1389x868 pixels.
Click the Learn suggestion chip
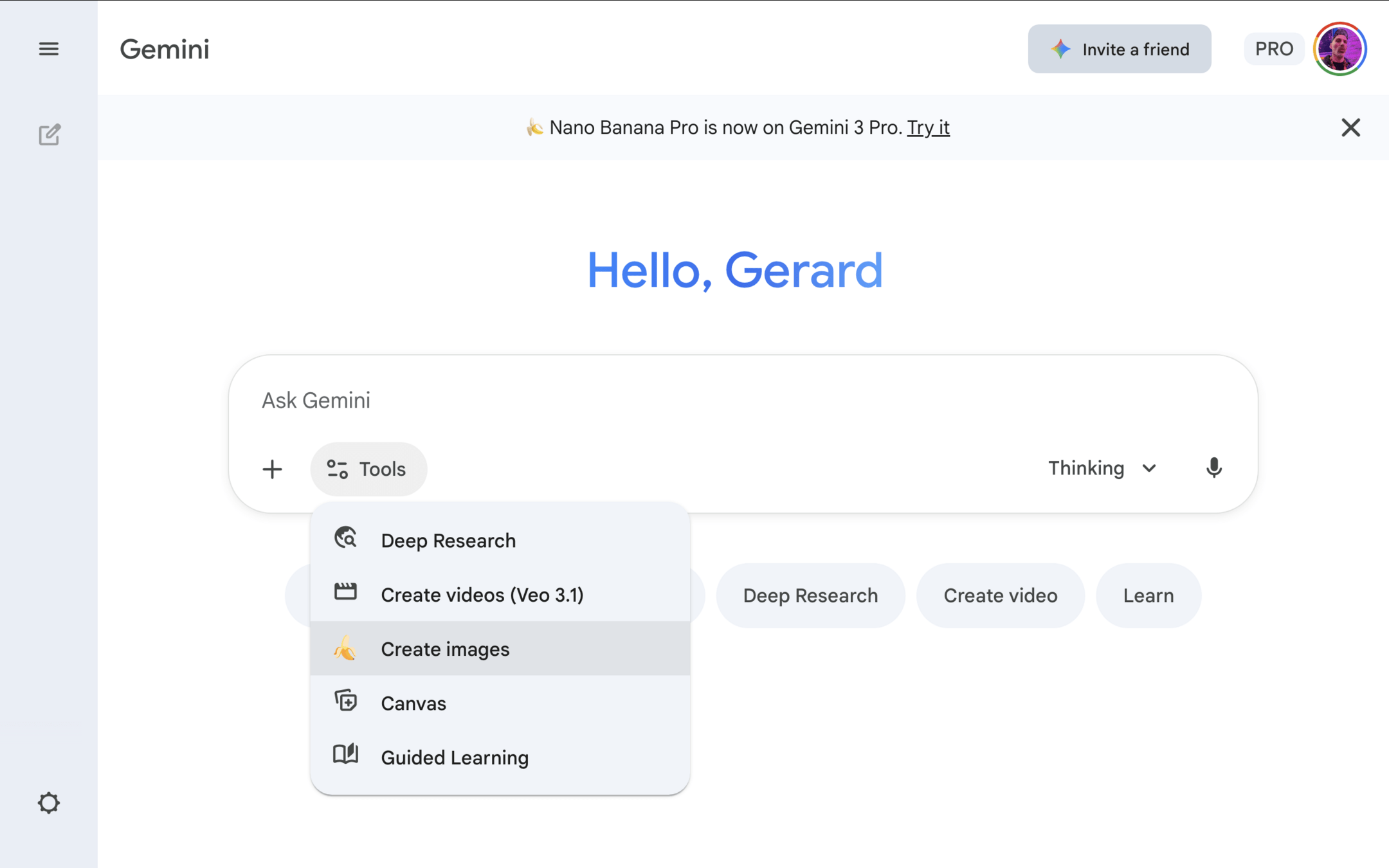pos(1148,595)
